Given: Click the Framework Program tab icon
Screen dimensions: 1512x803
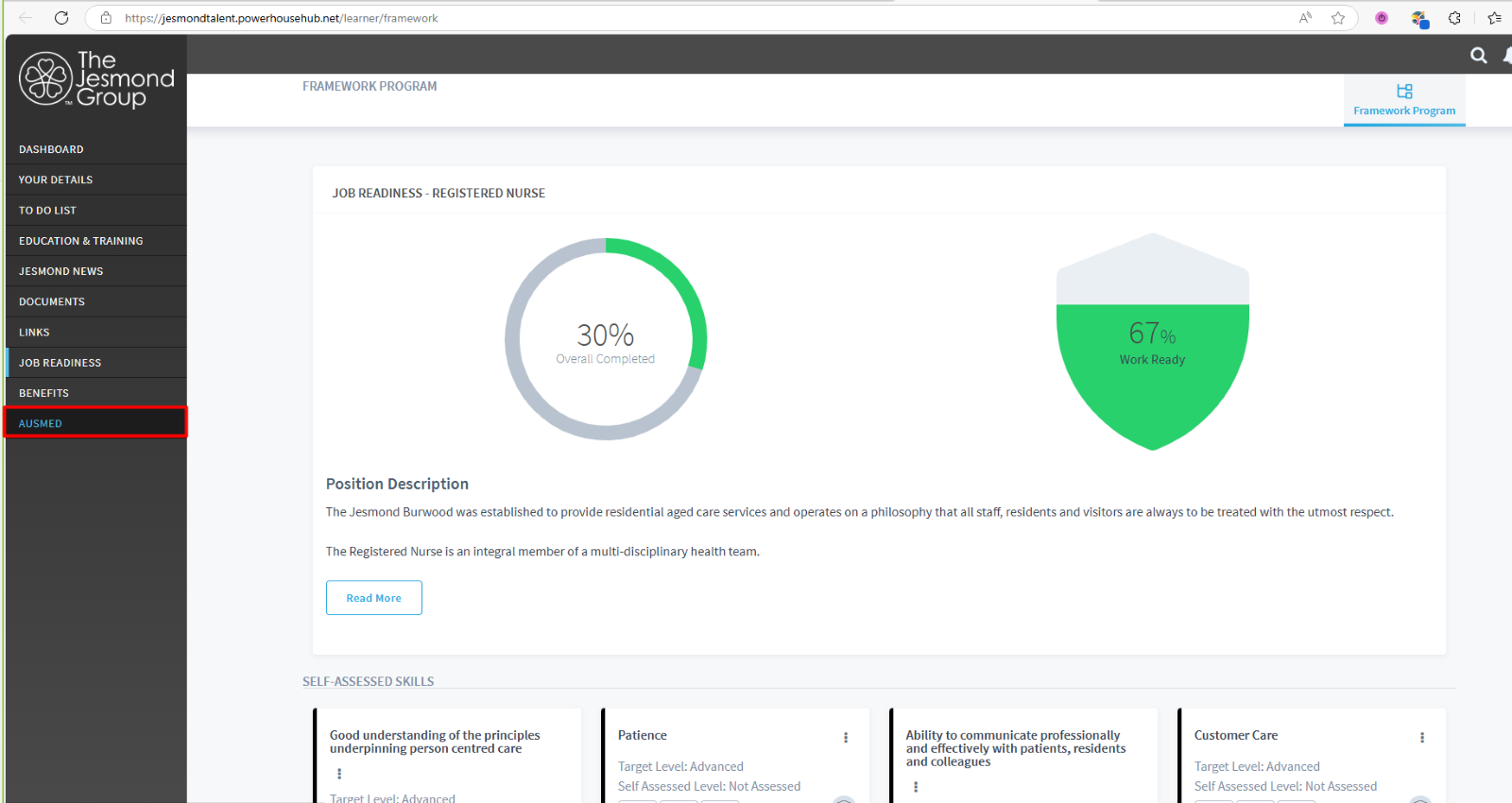Looking at the screenshot, I should [x=1404, y=92].
